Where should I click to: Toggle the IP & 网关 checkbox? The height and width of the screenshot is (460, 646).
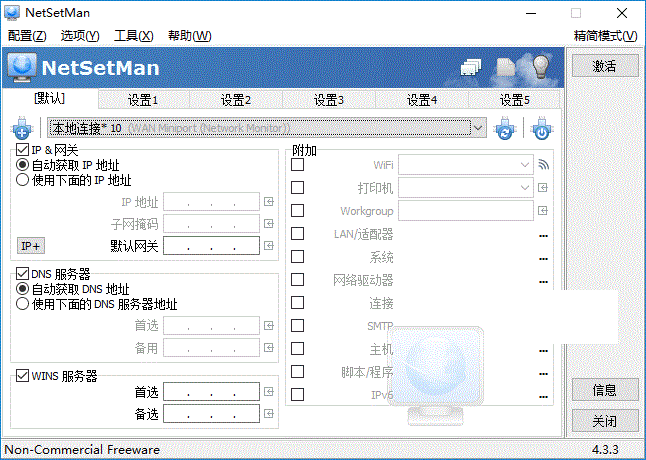[22, 149]
